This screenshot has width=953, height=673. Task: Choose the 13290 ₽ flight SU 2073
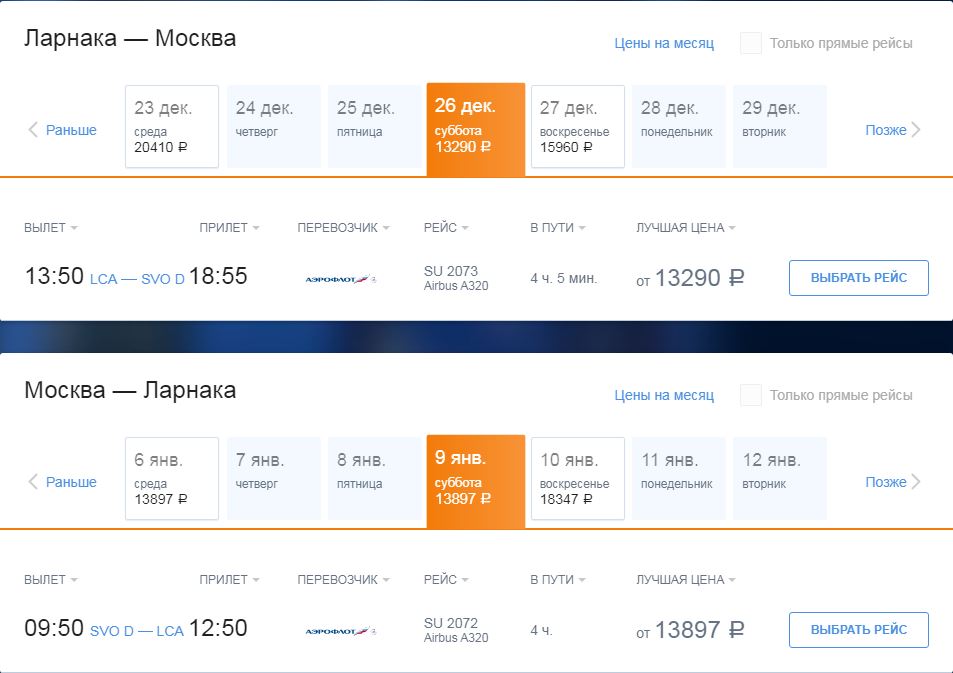click(858, 278)
